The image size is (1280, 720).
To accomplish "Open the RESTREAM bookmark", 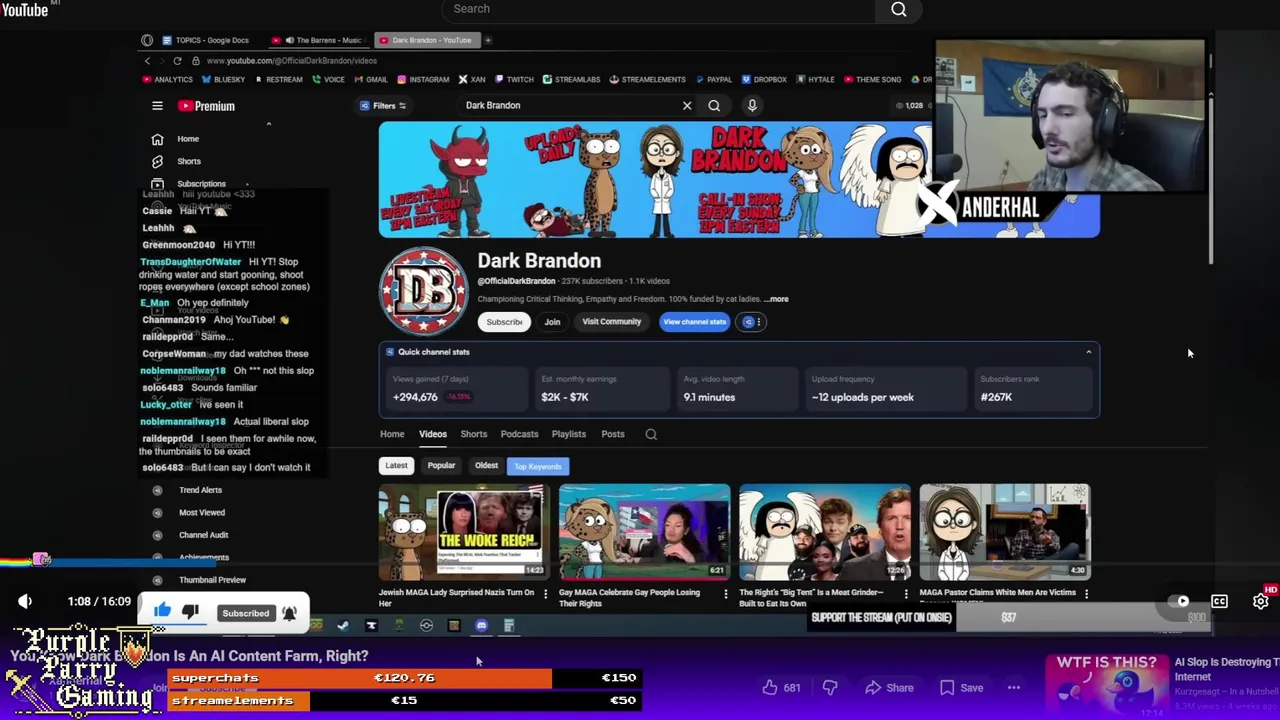I will 279,79.
